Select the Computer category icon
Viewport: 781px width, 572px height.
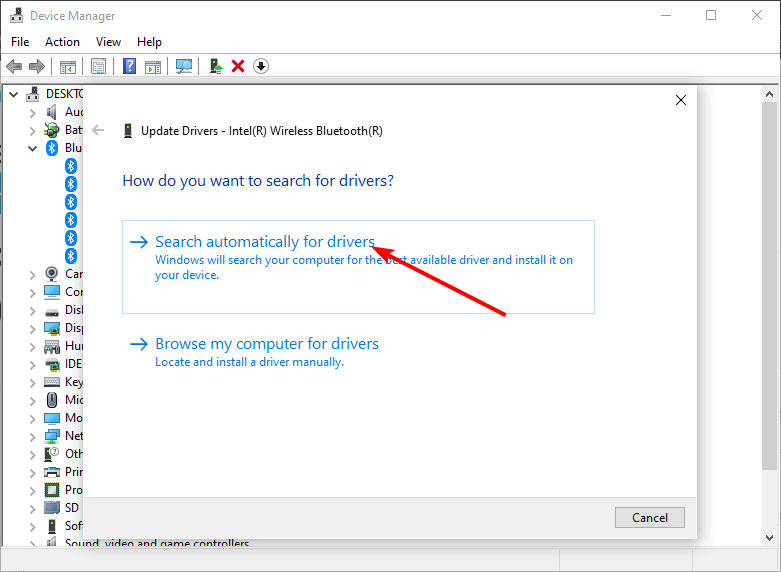(x=52, y=291)
